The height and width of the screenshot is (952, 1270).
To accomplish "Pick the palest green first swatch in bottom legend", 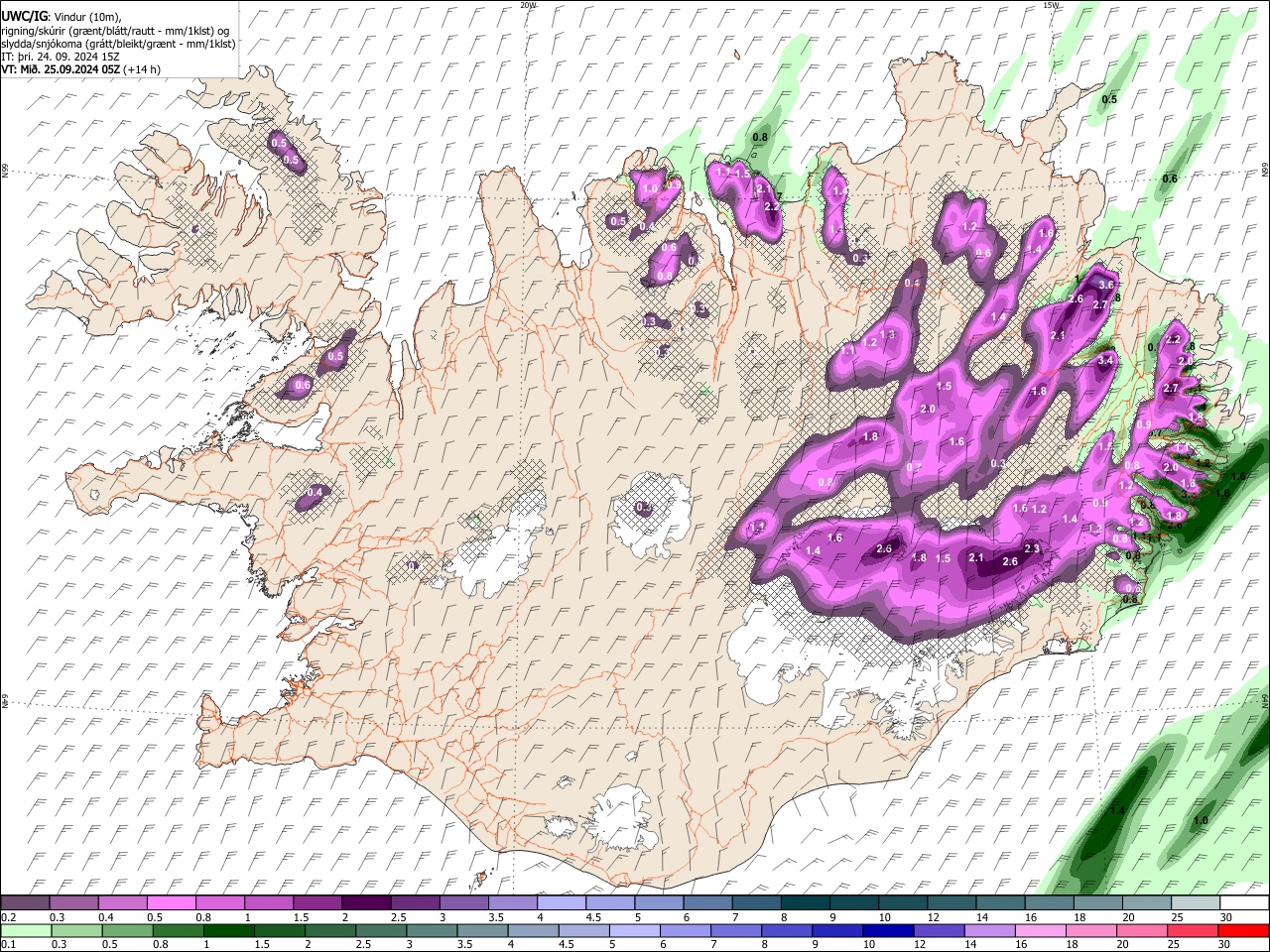I will click(26, 930).
